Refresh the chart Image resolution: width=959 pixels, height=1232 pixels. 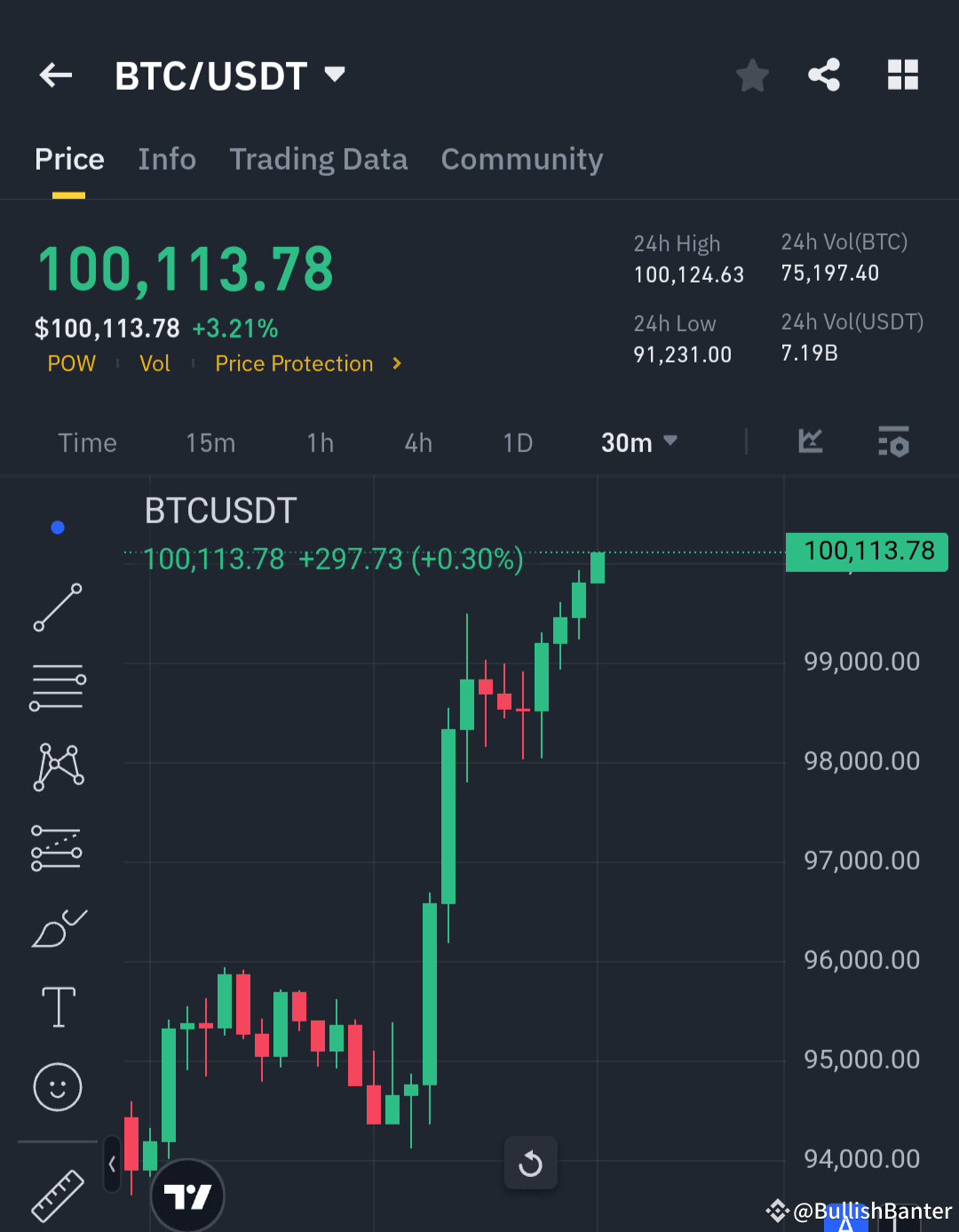[x=530, y=1163]
